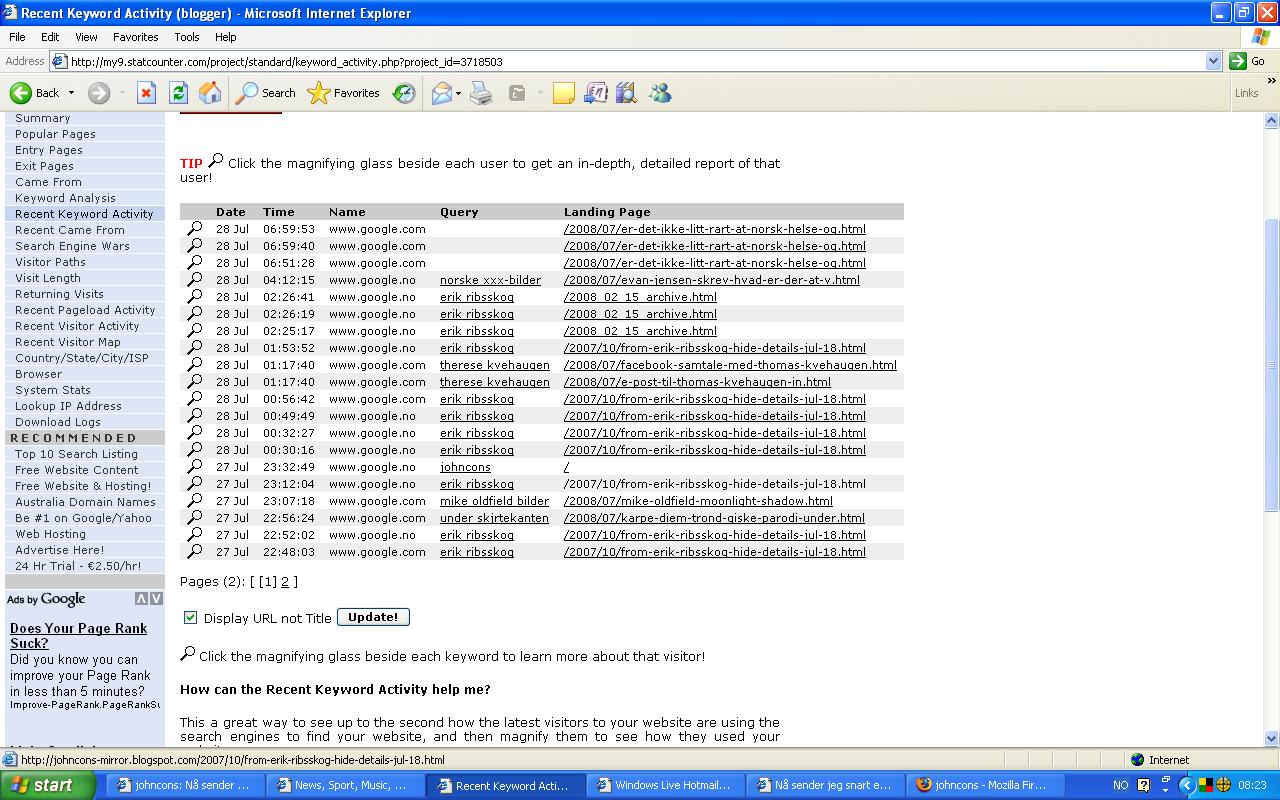The height and width of the screenshot is (800, 1280).
Task: Open the Search Engine Wars sidebar link
Action: (x=72, y=246)
